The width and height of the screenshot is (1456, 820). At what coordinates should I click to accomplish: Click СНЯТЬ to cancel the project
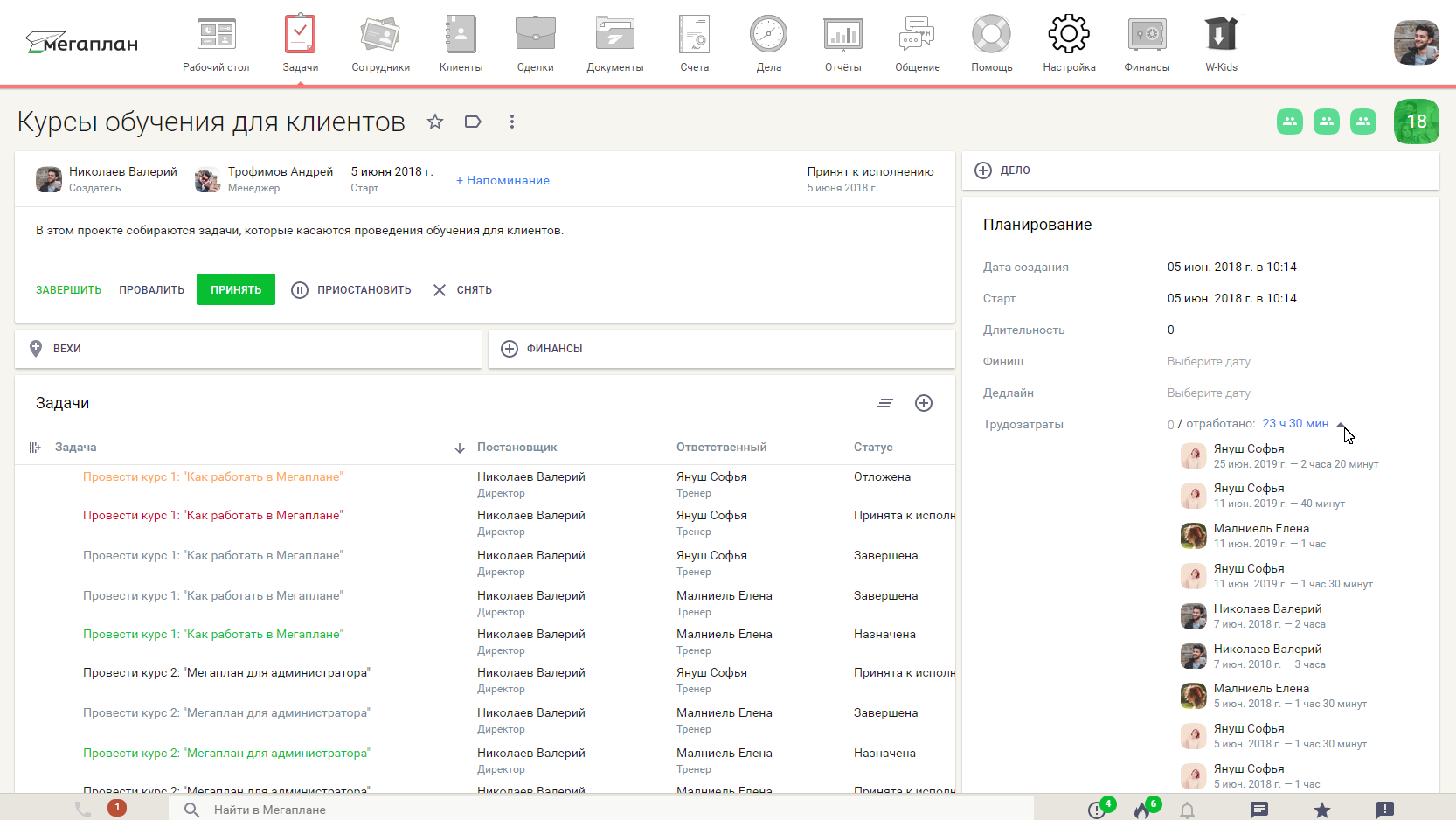(462, 289)
